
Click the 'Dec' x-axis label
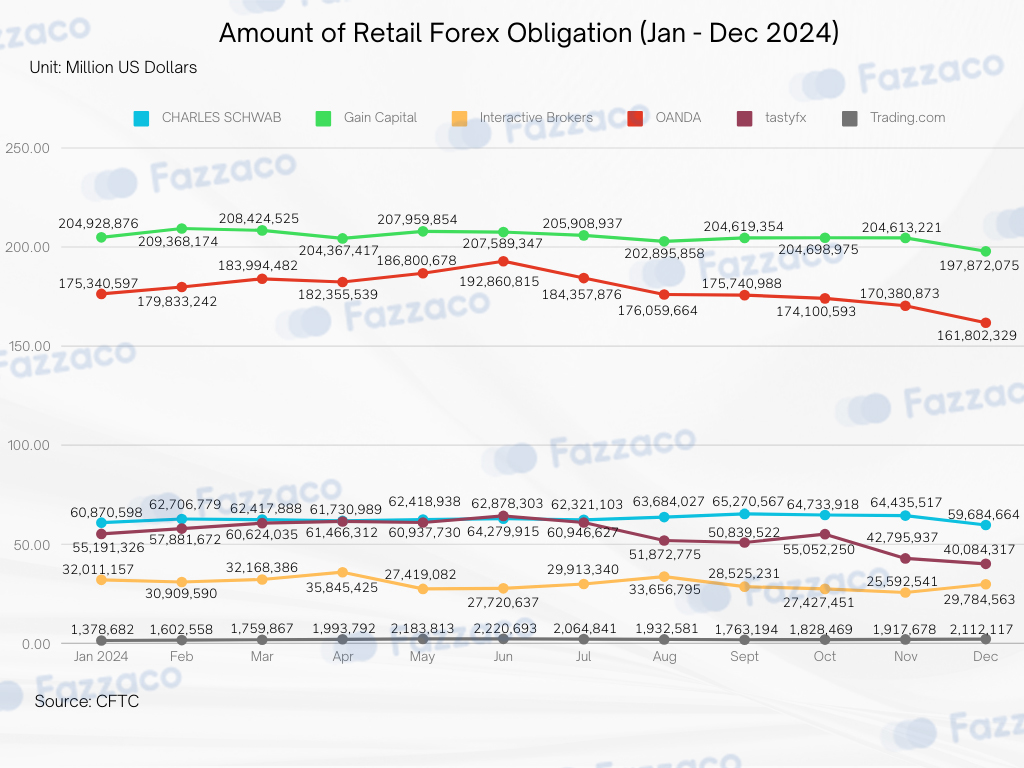[985, 656]
